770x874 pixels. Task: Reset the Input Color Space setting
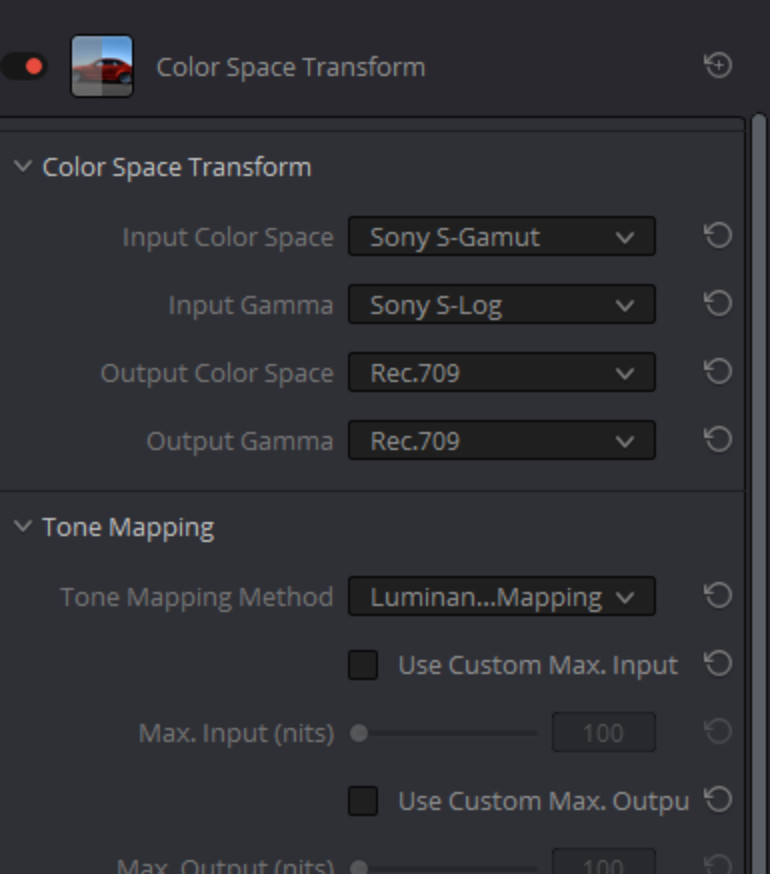click(x=718, y=235)
